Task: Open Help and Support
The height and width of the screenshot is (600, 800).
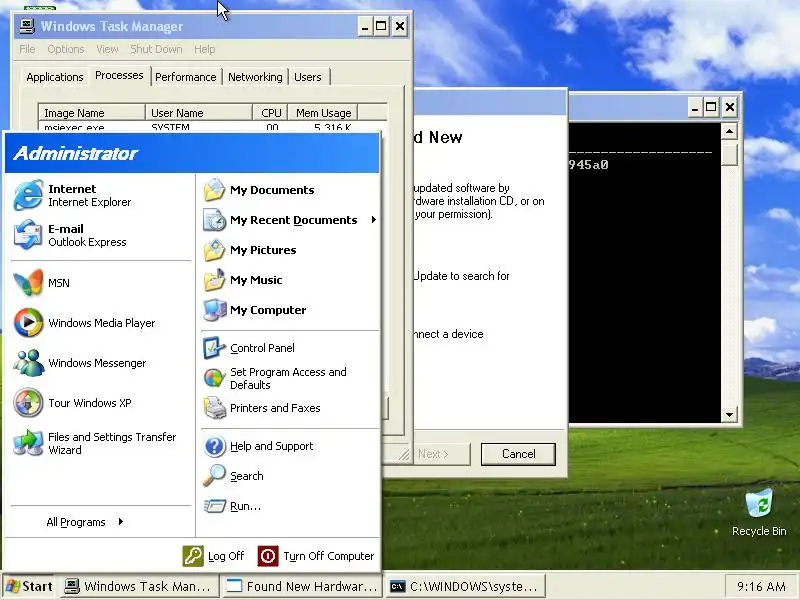Action: point(258,446)
